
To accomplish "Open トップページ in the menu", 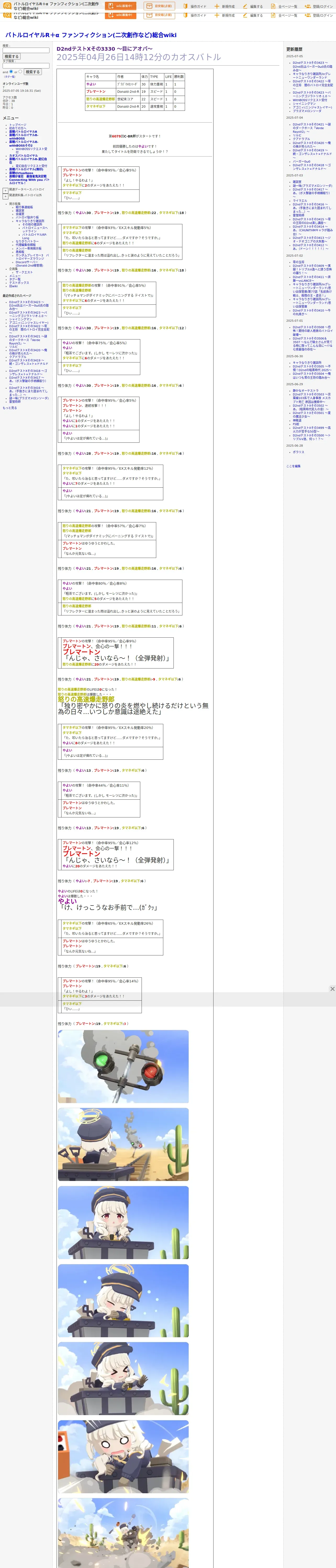I will pos(18,125).
